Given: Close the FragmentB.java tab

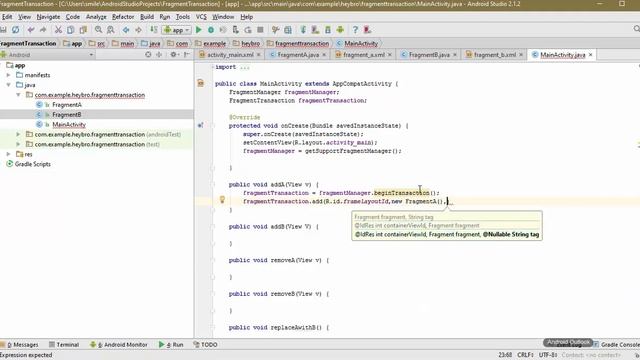Looking at the screenshot, I should tap(455, 55).
